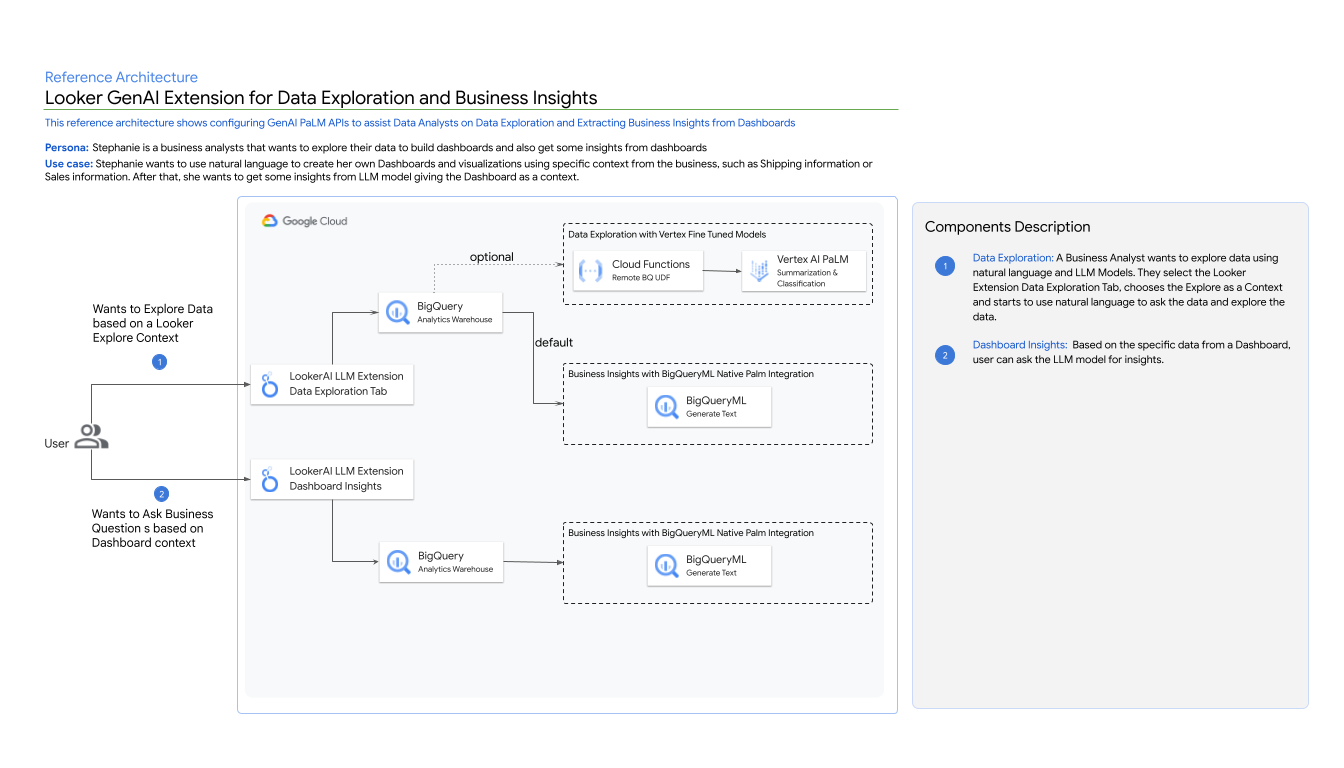The image size is (1344, 768).
Task: Click the default arrow label
Action: [554, 342]
